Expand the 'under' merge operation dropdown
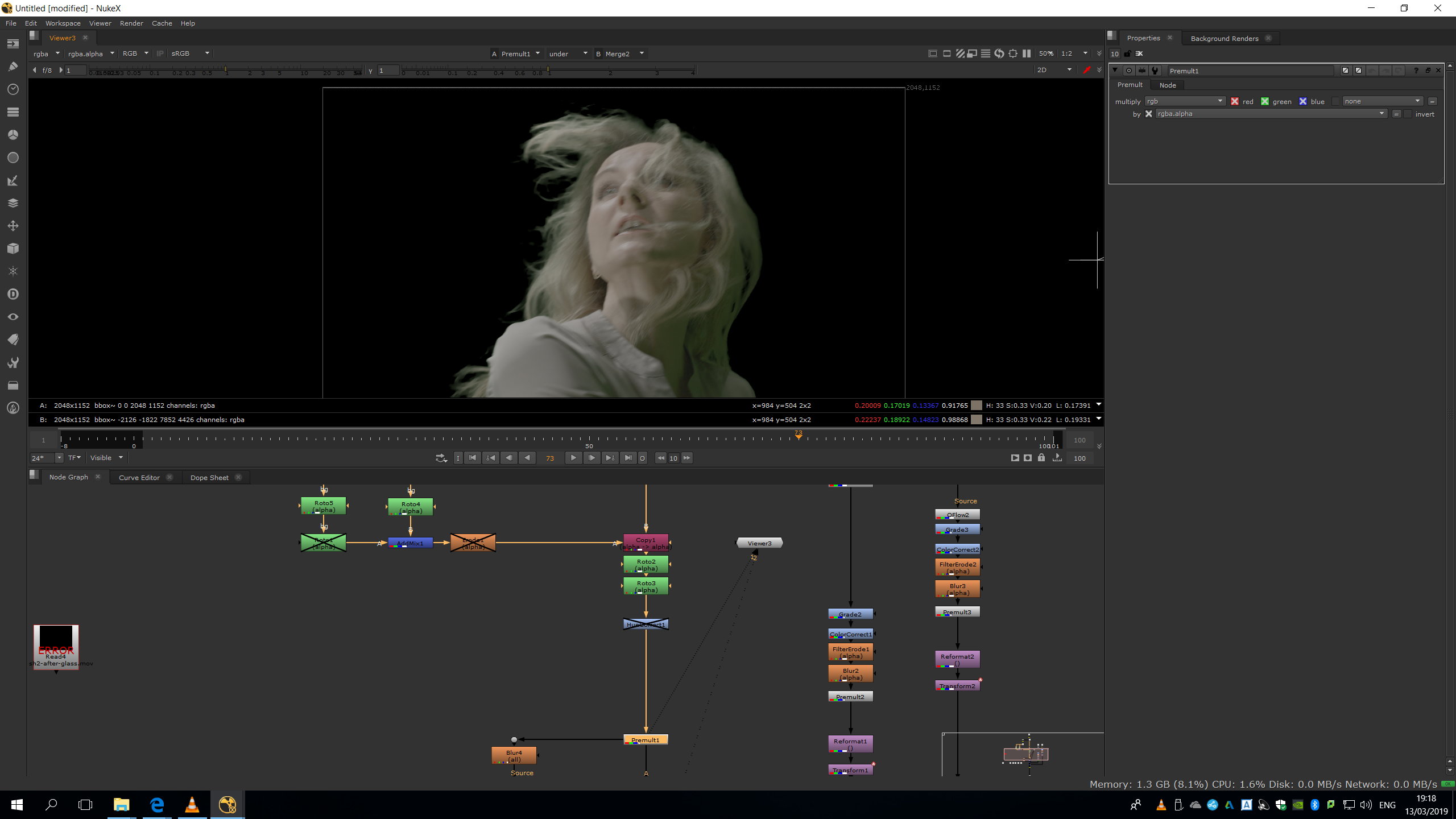This screenshot has width=1456, height=819. [x=568, y=53]
